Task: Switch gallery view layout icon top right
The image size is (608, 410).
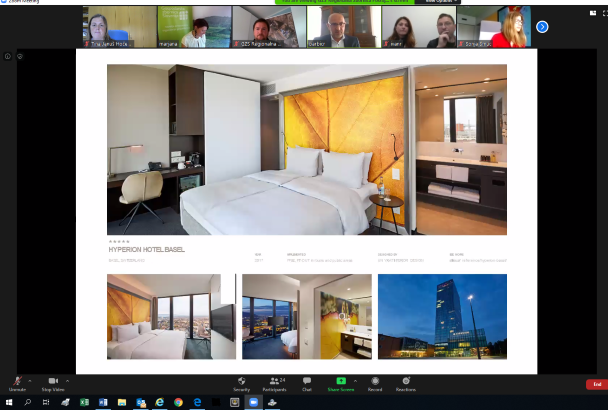Action: pos(593,13)
